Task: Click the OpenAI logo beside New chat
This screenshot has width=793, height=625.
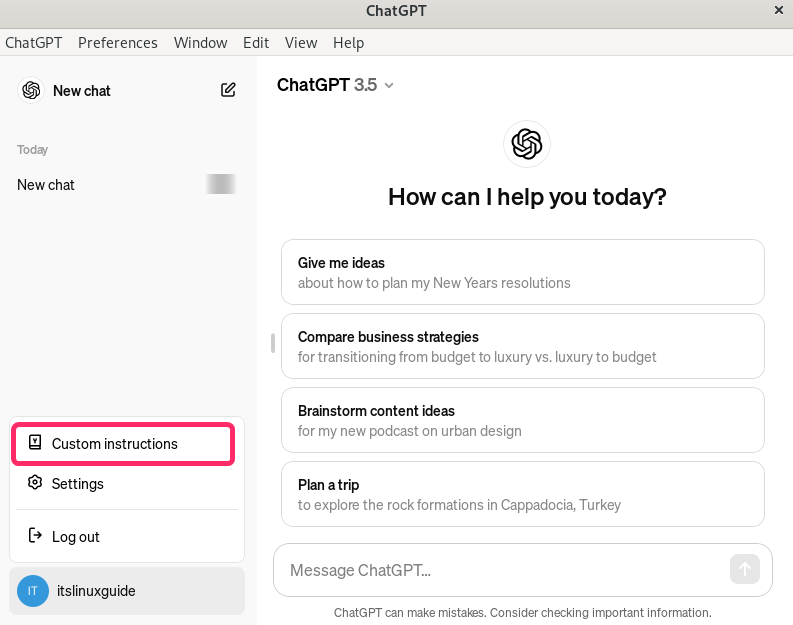Action: coord(32,90)
